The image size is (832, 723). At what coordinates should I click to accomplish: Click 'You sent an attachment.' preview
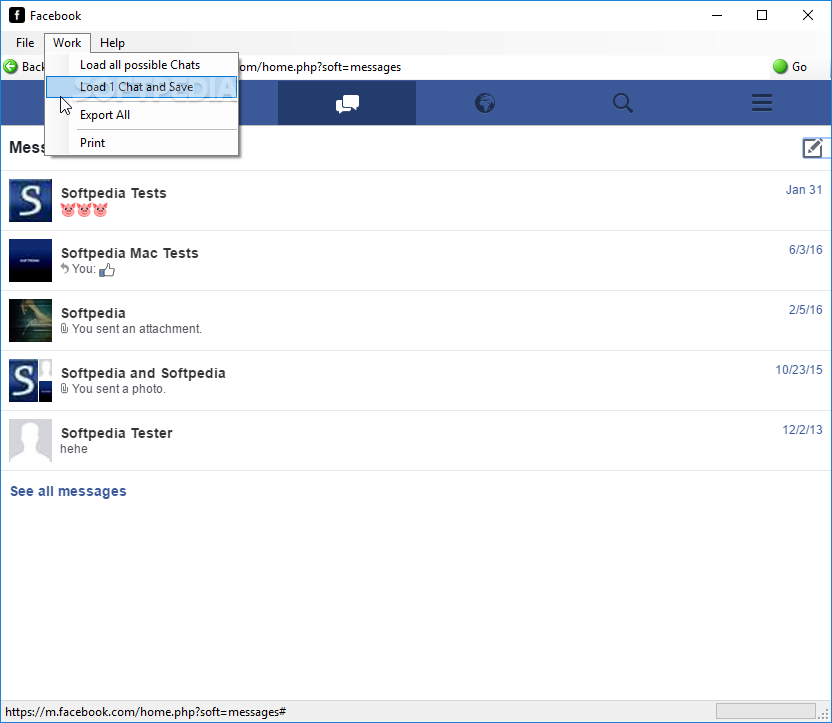coord(136,329)
